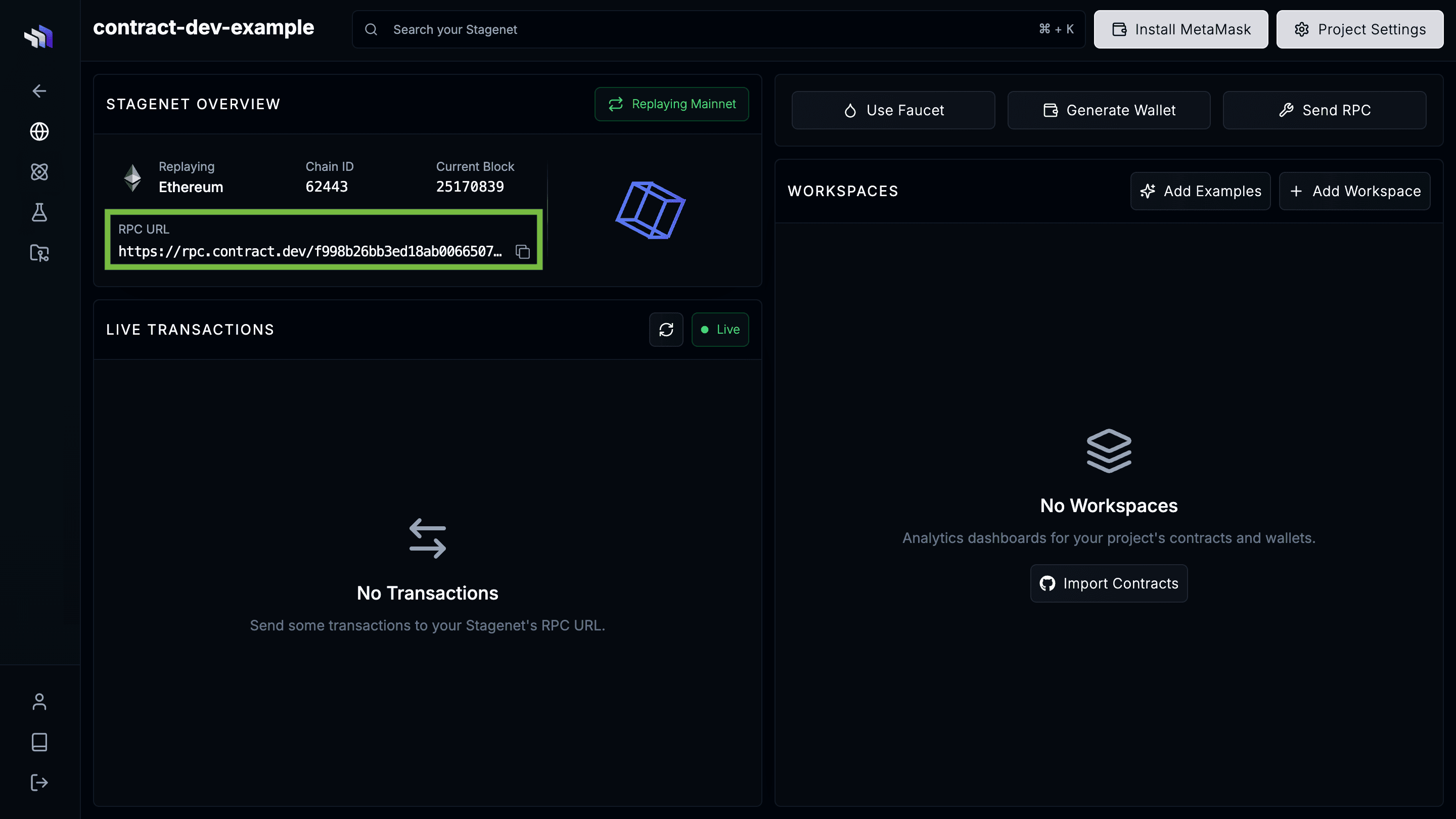Open the documentation book sidebar icon
Image resolution: width=1456 pixels, height=819 pixels.
[x=39, y=742]
